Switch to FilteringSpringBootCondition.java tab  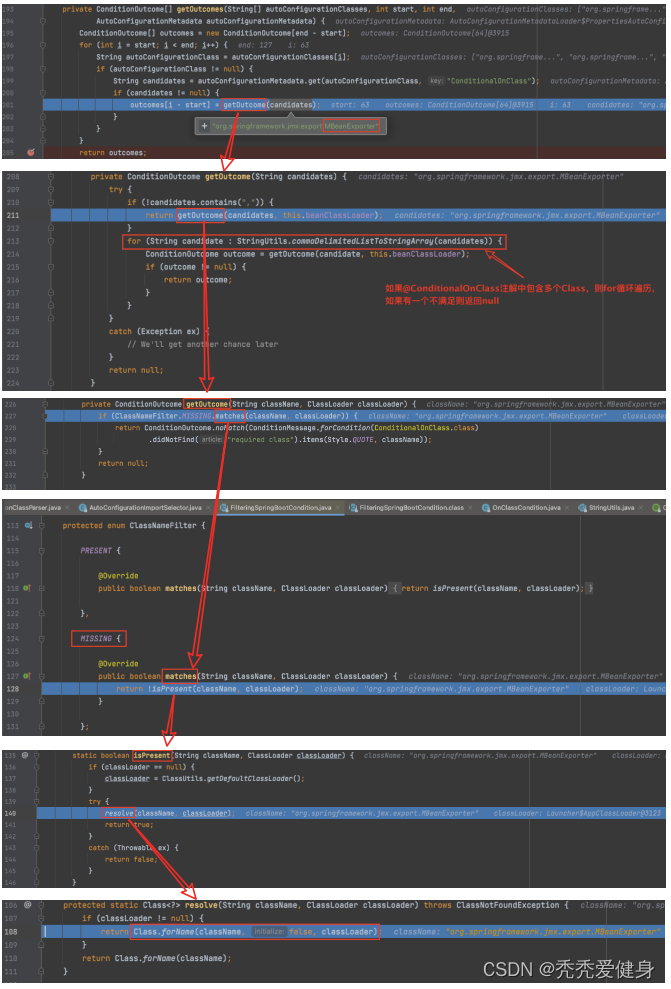point(280,508)
